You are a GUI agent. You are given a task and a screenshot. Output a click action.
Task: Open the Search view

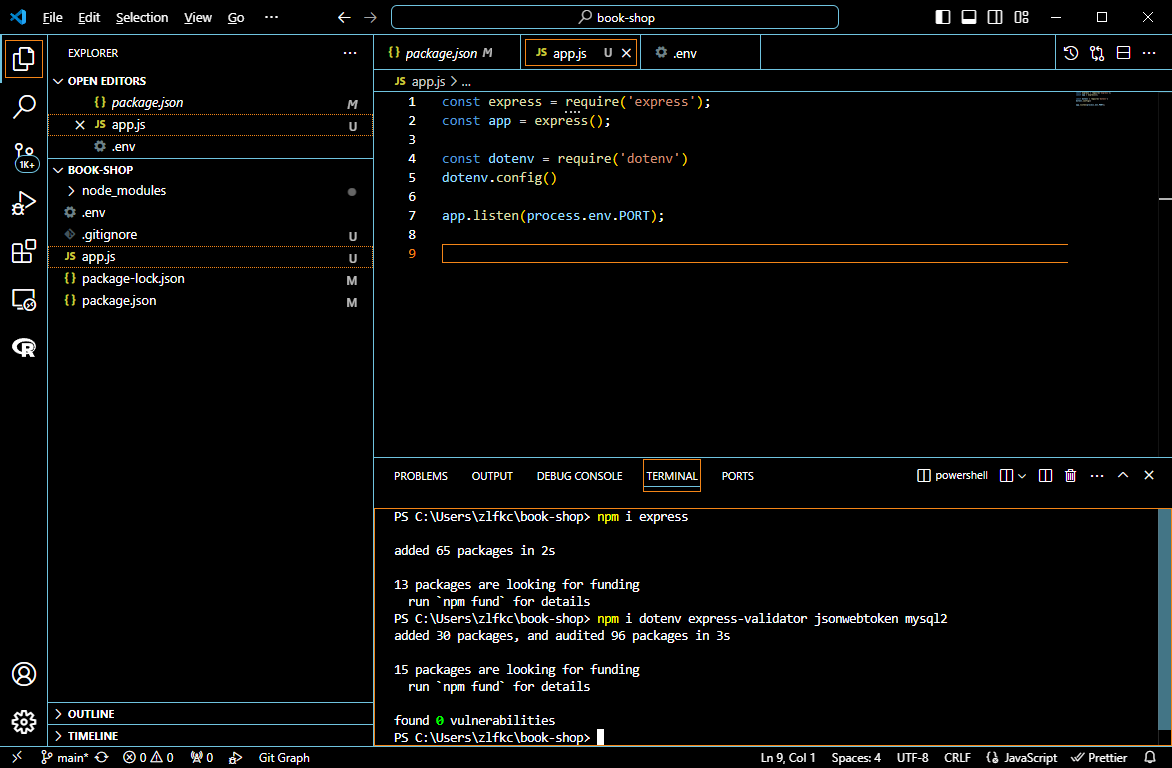[24, 107]
